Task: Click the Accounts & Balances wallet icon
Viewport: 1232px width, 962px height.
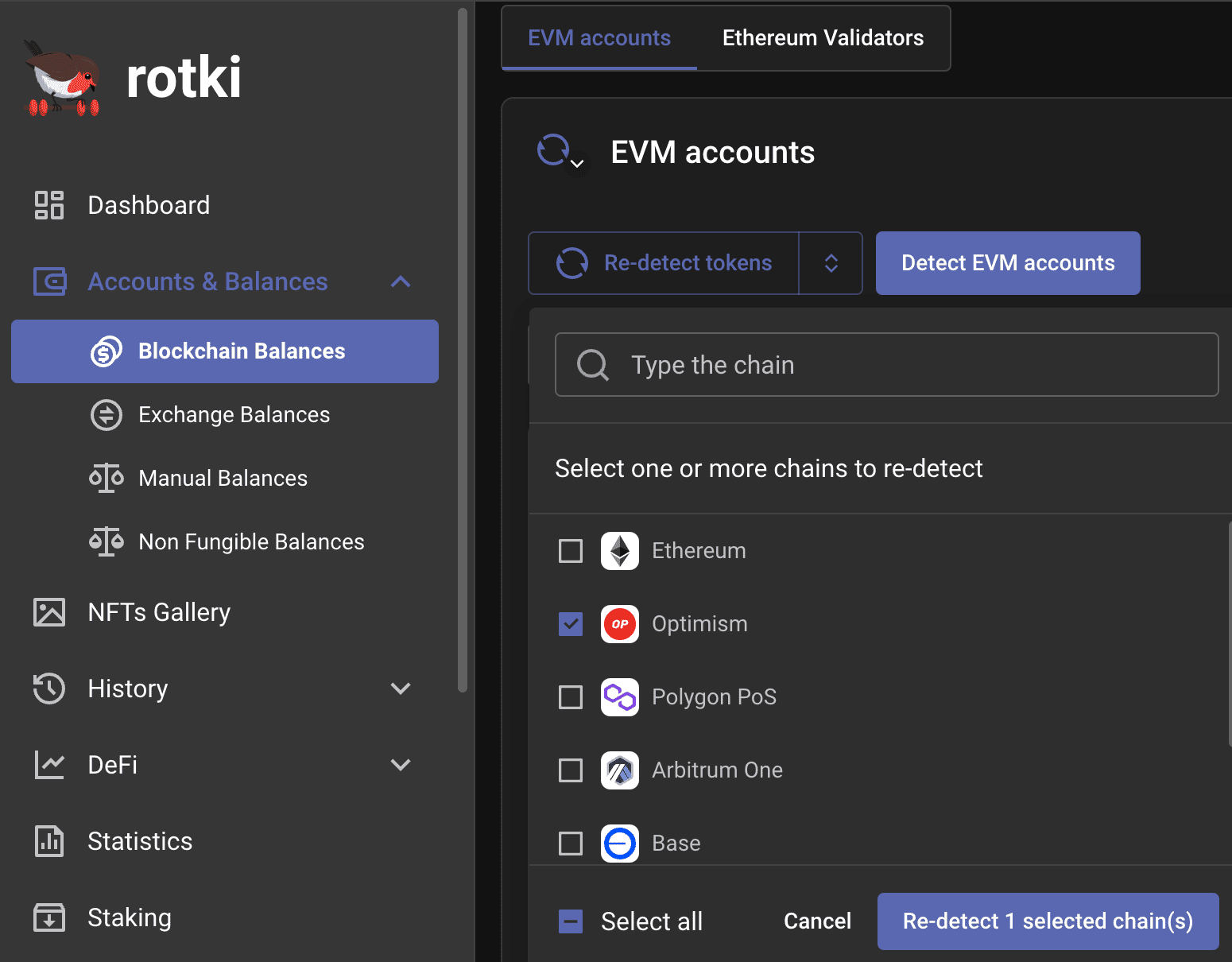Action: [49, 281]
